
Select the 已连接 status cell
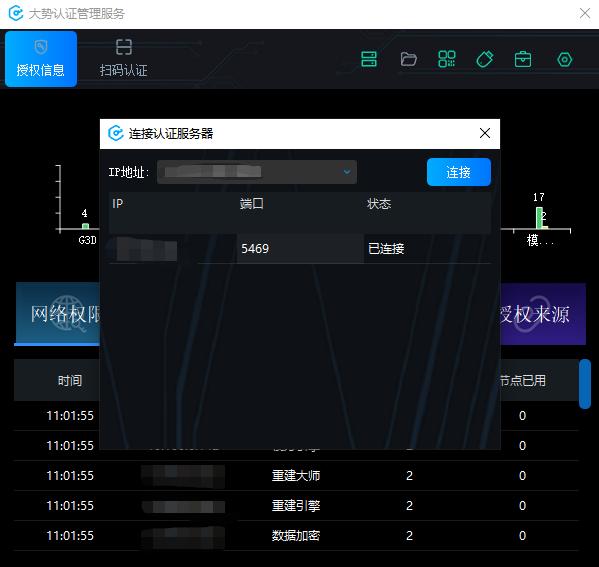427,249
